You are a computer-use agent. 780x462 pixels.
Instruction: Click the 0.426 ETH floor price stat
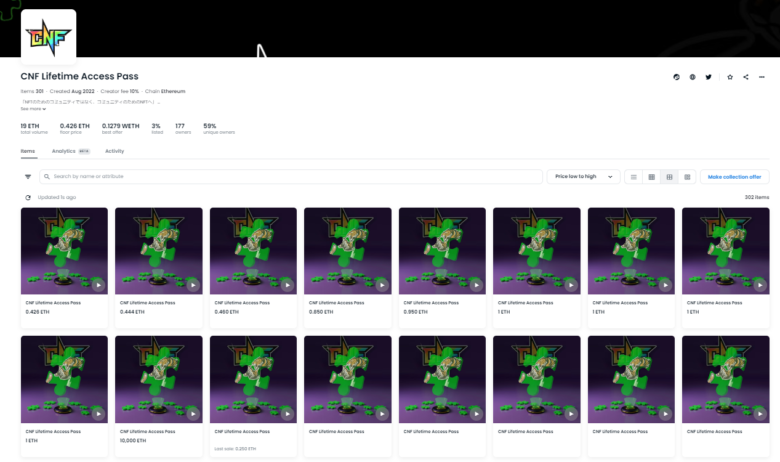[x=75, y=128]
